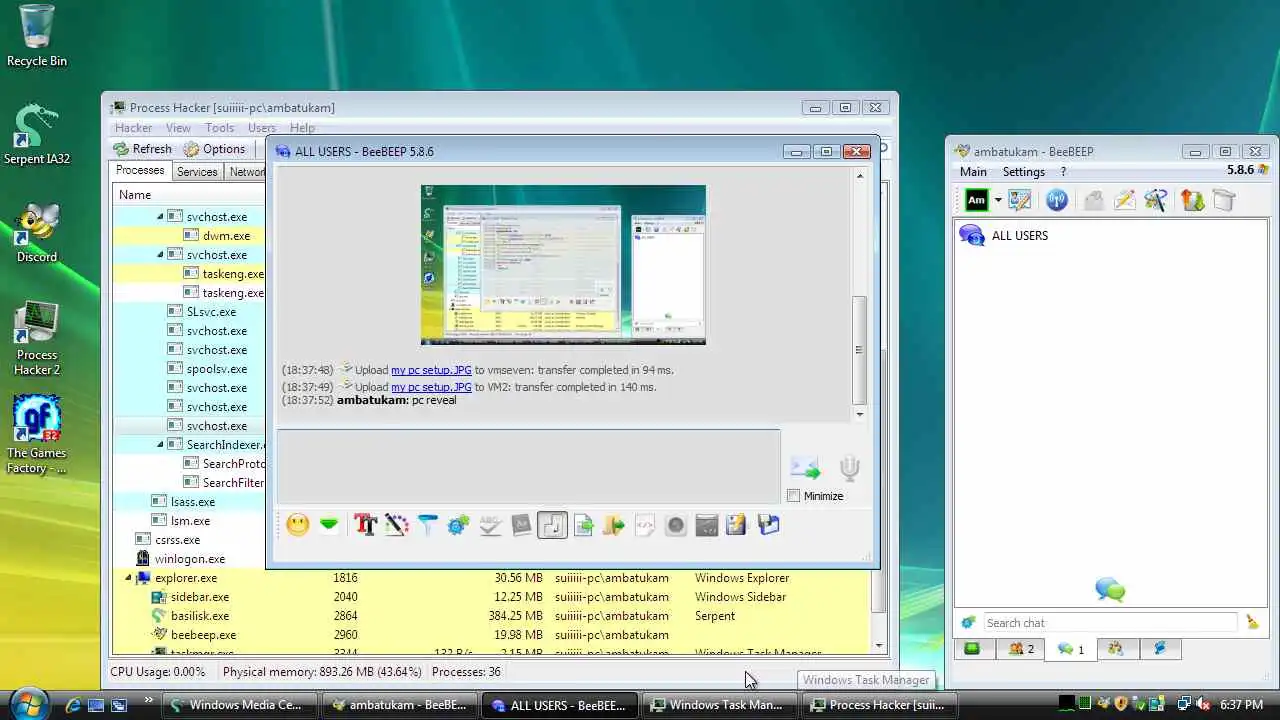This screenshot has width=1280, height=720.
Task: Click the Am user avatar in BeeBEEP main toolbar
Action: [976, 200]
